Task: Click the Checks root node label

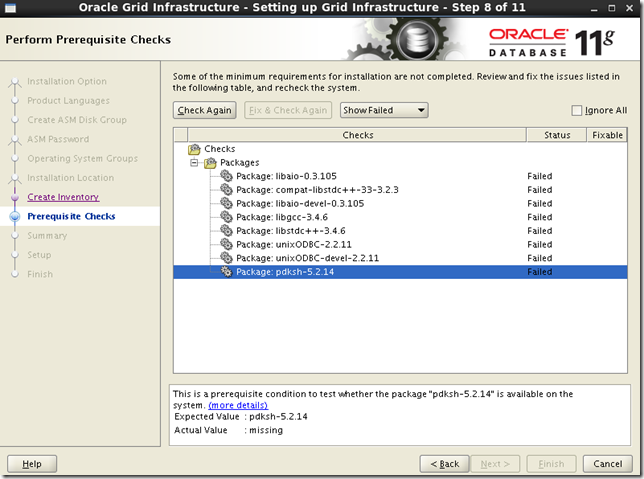Action: pos(220,149)
